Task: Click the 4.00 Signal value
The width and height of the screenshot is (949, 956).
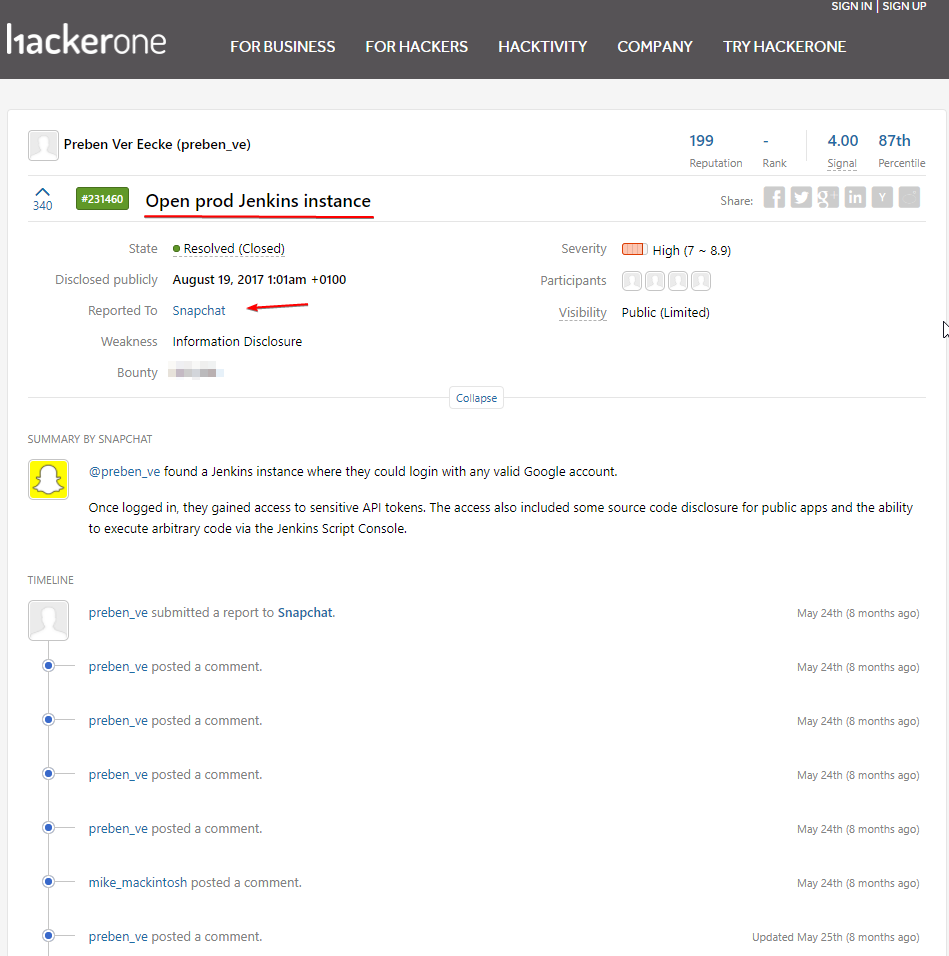Action: [843, 141]
